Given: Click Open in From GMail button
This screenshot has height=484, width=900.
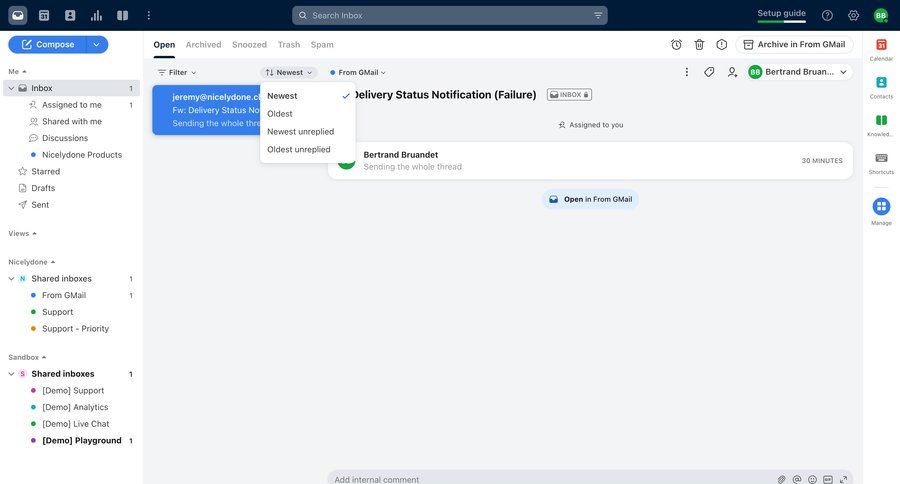Looking at the screenshot, I should 590,199.
